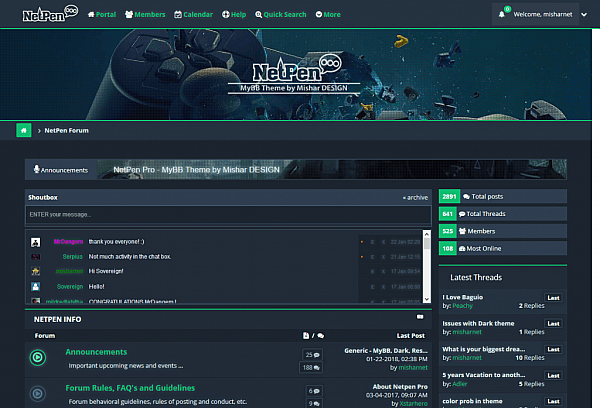Click the NetPen Pro announcement banner text

[196, 170]
